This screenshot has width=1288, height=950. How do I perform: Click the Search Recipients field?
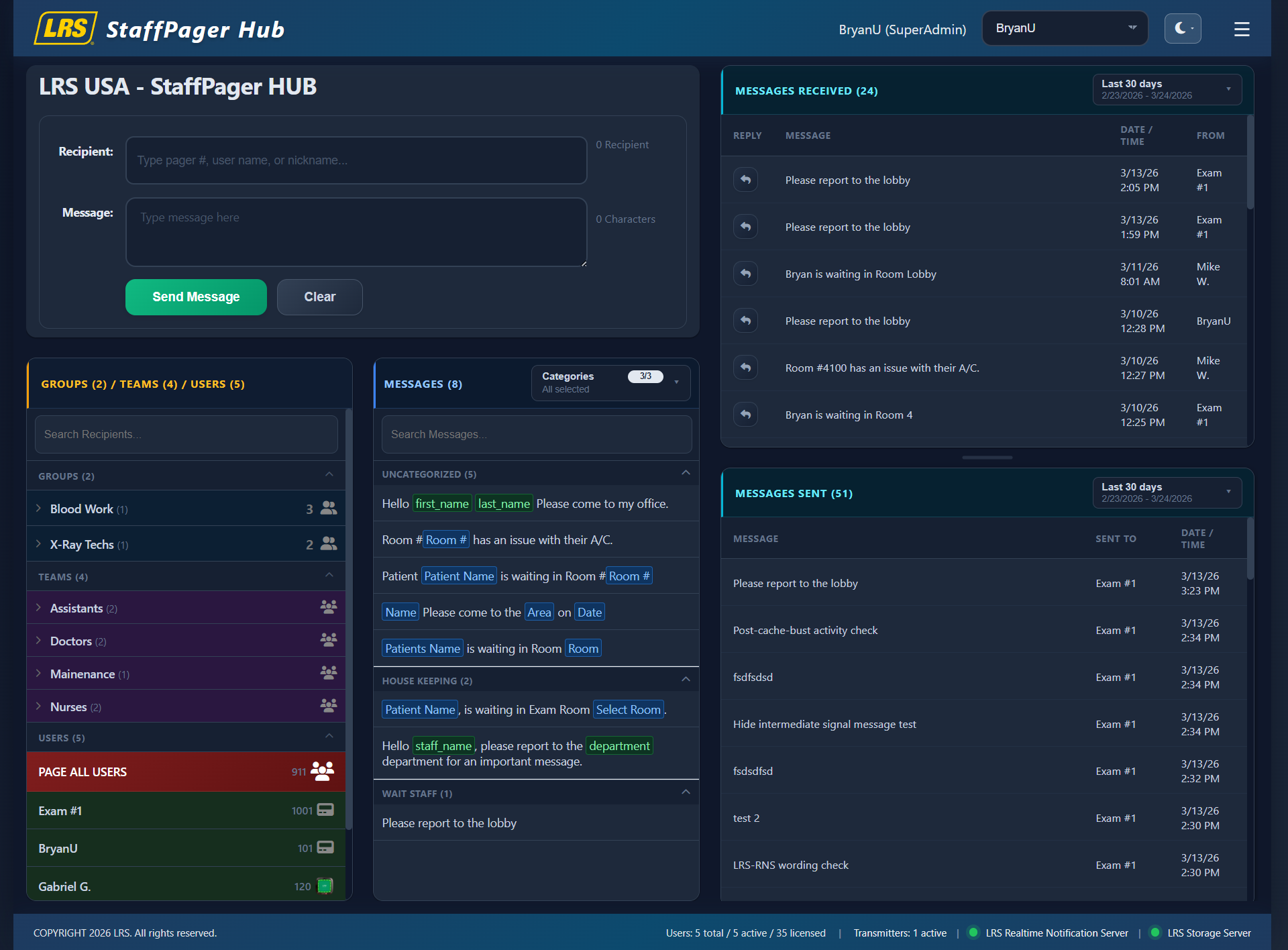click(186, 435)
